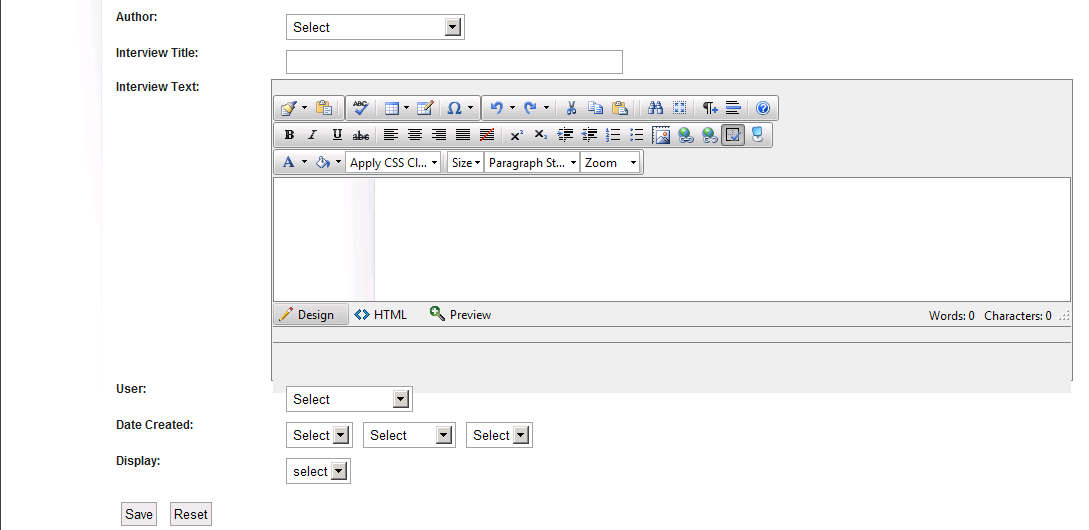Insert a horizontal rule

pyautogui.click(x=733, y=108)
